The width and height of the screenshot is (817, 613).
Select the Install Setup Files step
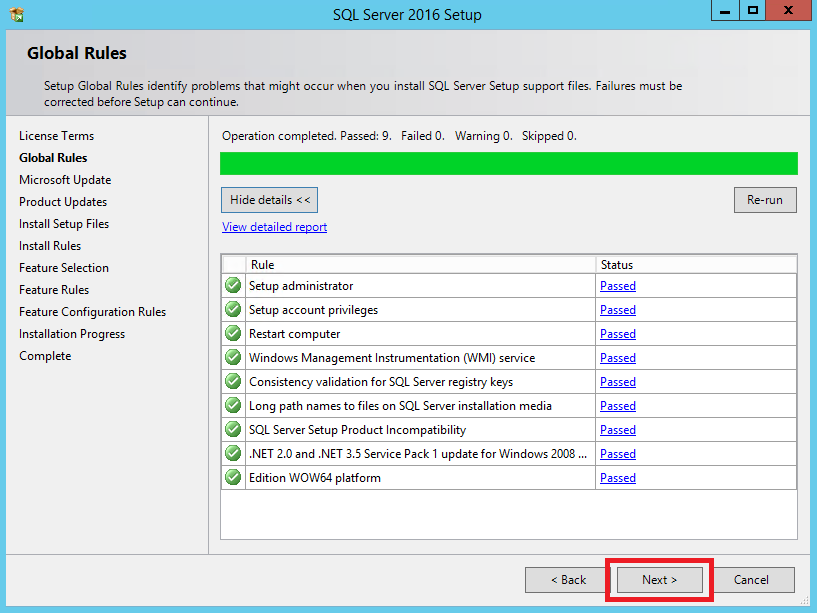[64, 224]
